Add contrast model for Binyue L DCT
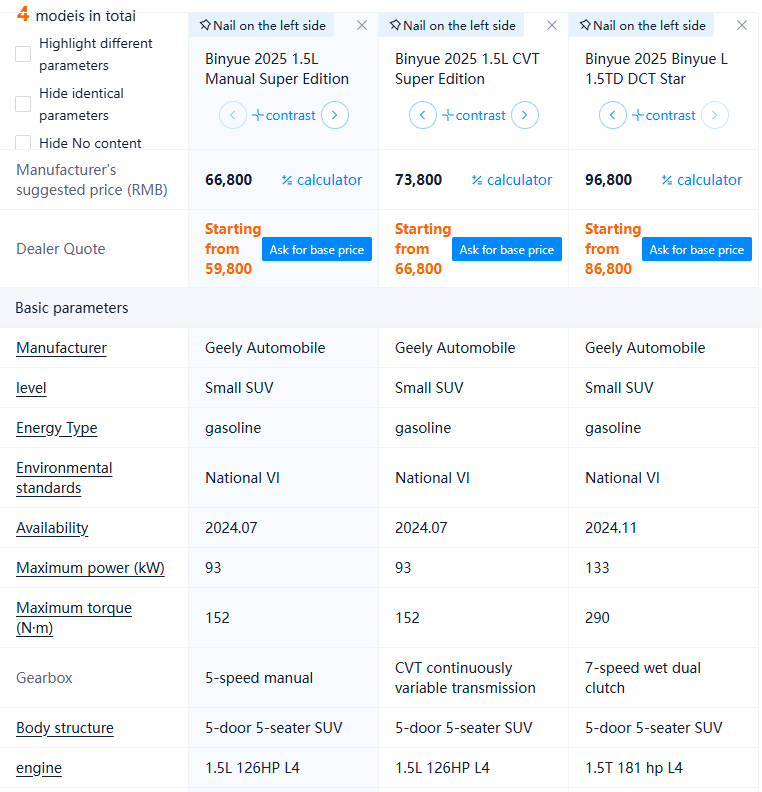 [664, 115]
